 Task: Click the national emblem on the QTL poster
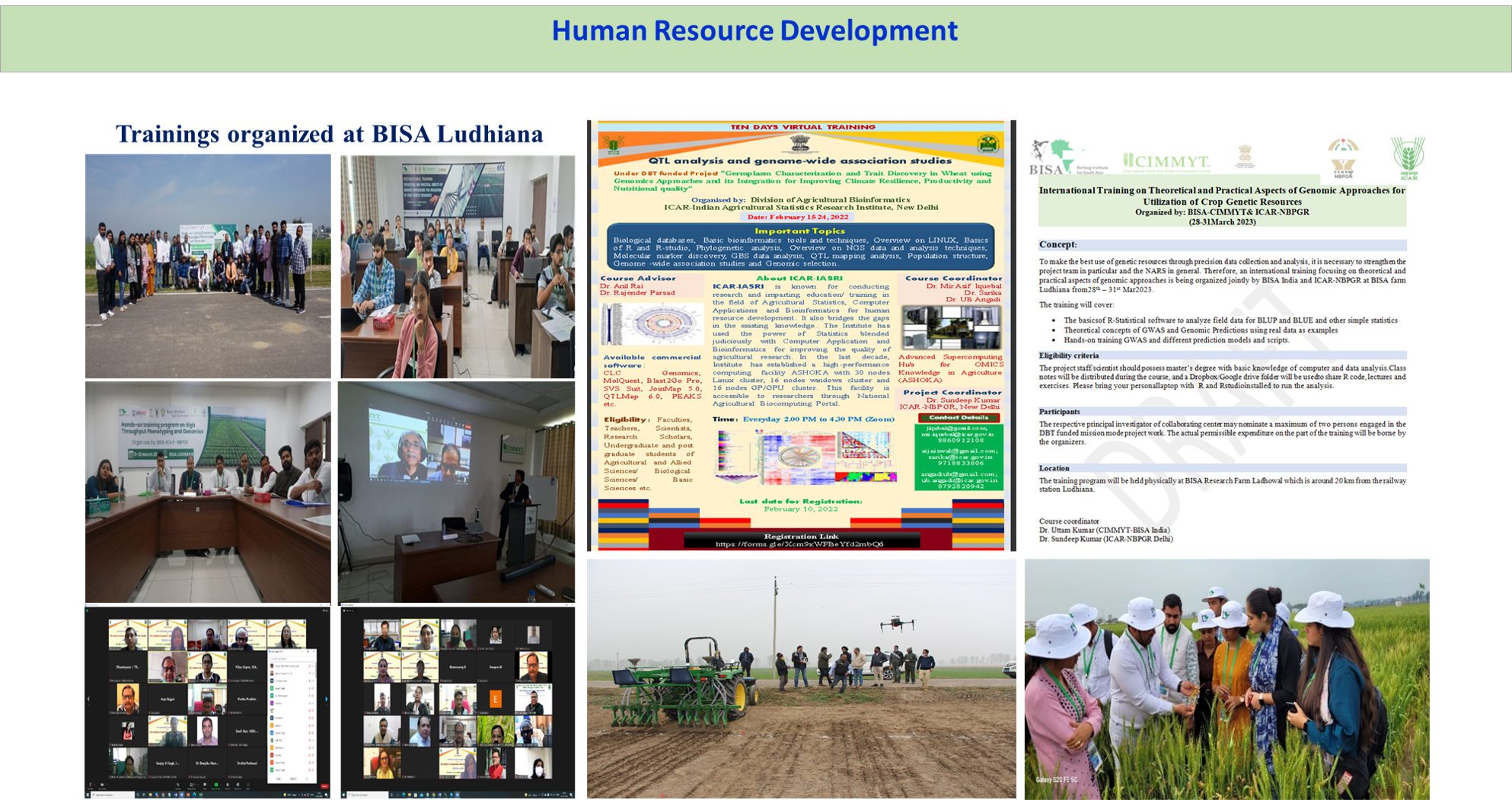799,144
